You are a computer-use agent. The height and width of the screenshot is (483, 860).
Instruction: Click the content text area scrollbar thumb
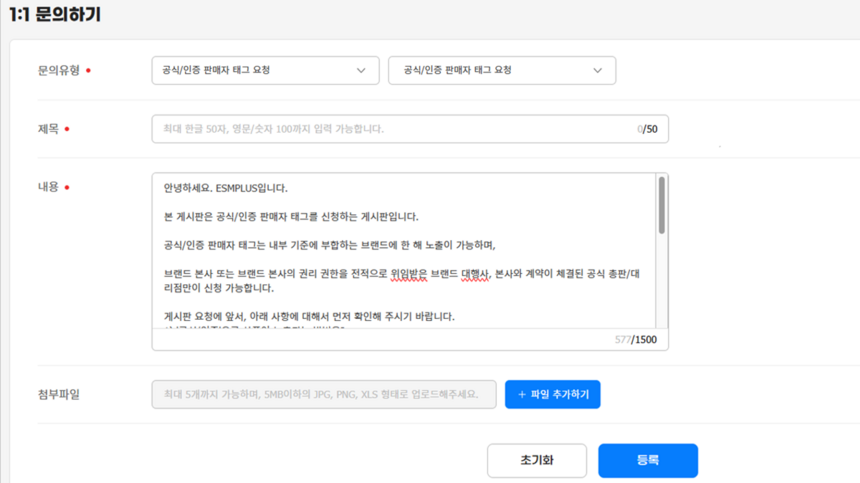662,205
